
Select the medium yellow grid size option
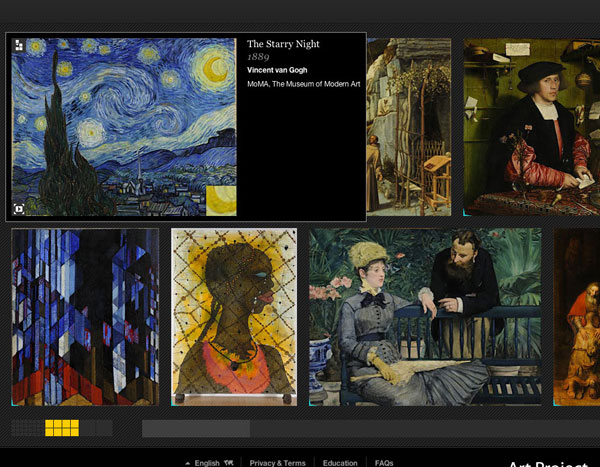(x=62, y=428)
